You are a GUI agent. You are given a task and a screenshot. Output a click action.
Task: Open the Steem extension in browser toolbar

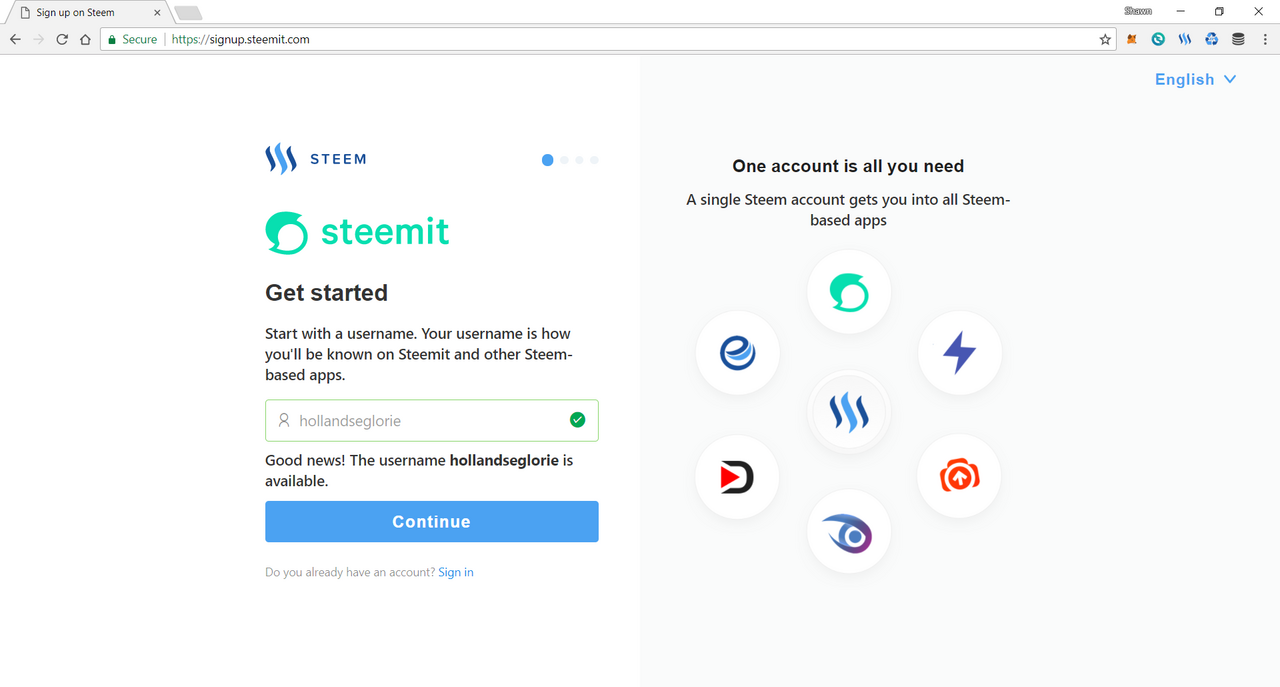pos(1185,40)
